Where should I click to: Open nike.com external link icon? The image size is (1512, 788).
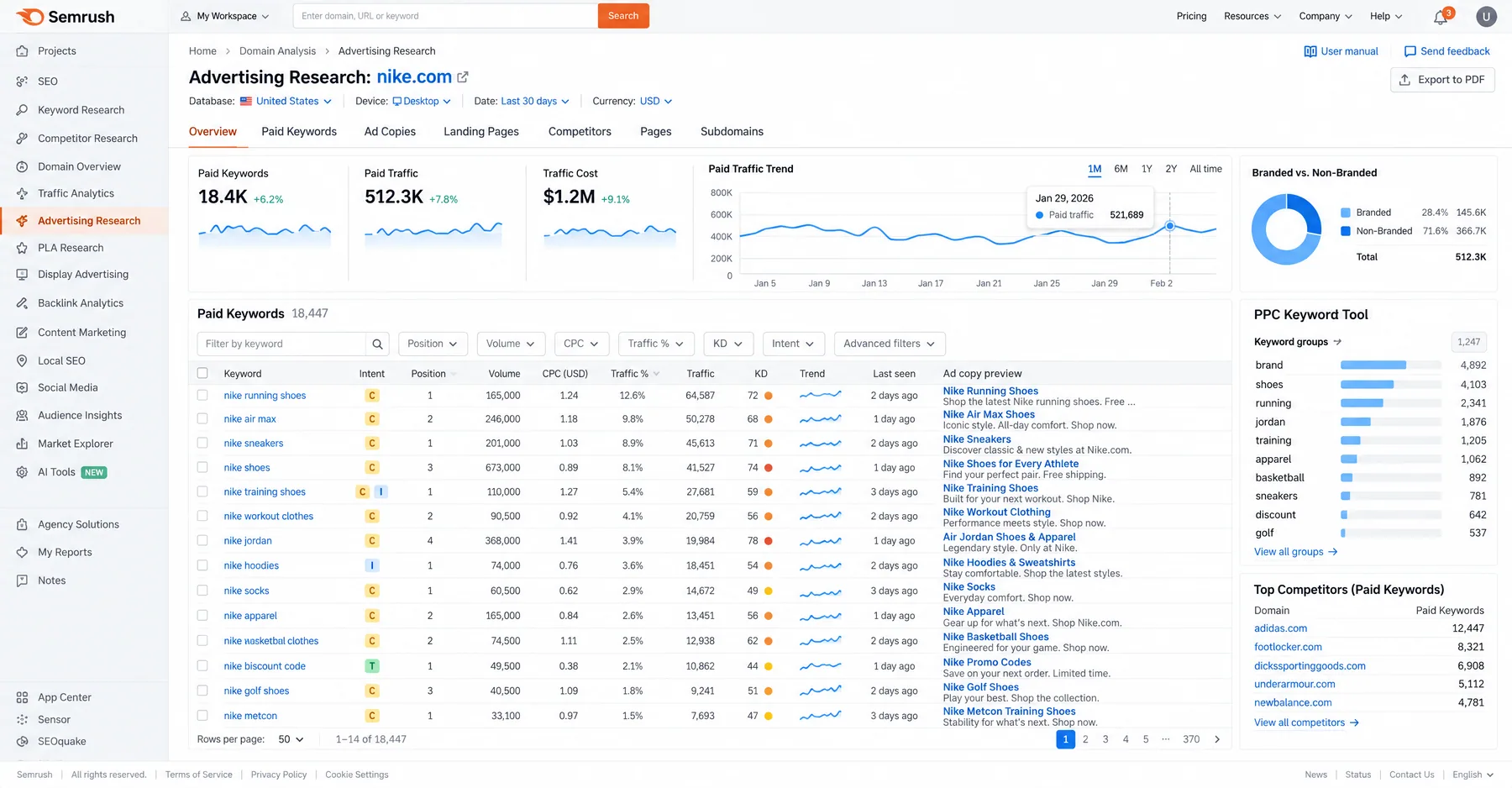pos(463,77)
